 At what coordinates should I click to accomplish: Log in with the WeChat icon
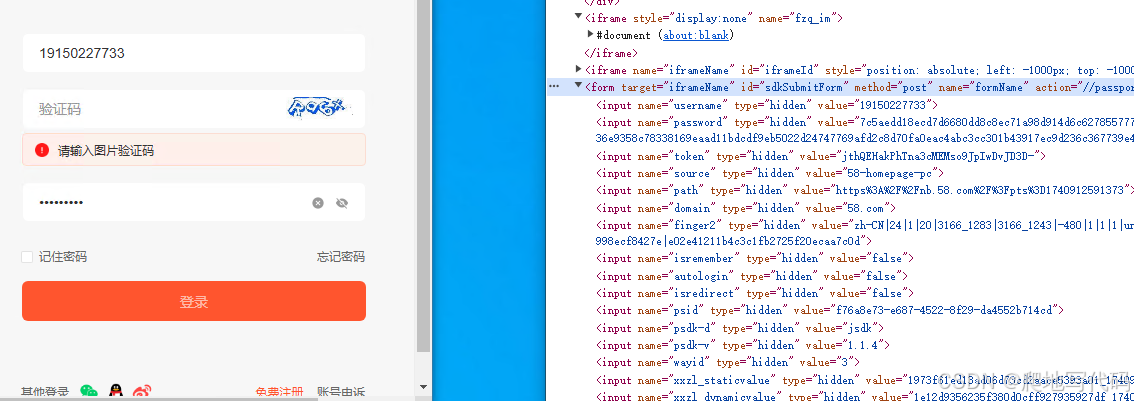[89, 392]
